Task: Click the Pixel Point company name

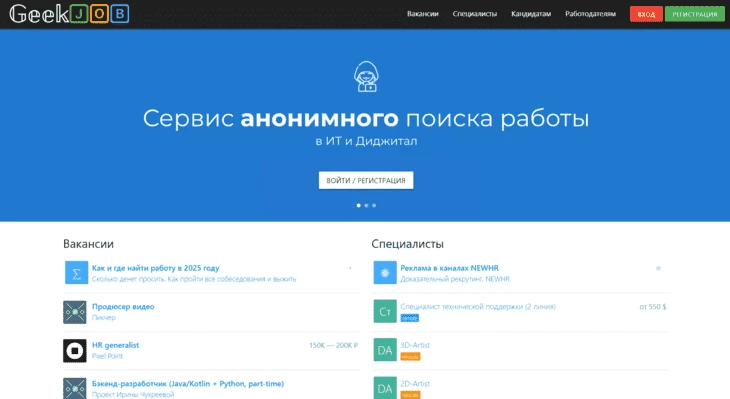Action: [x=107, y=356]
